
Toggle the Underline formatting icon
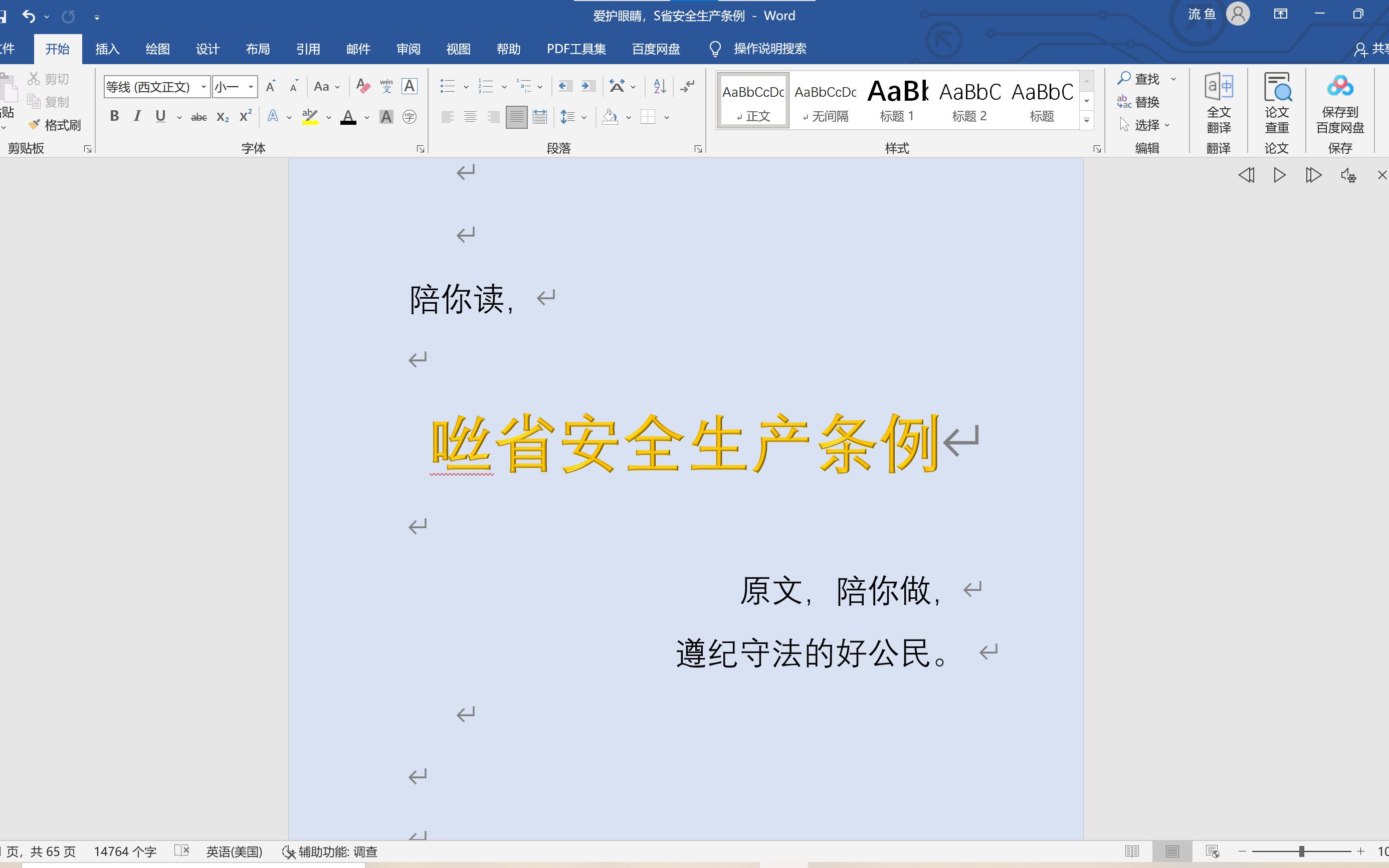coord(159,117)
